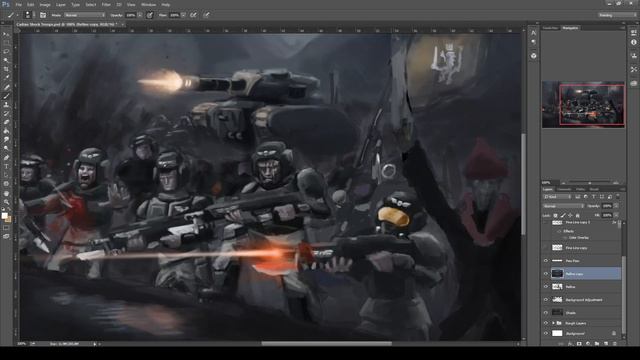Open the Brush Preset picker
The width and height of the screenshot is (640, 360).
point(28,15)
